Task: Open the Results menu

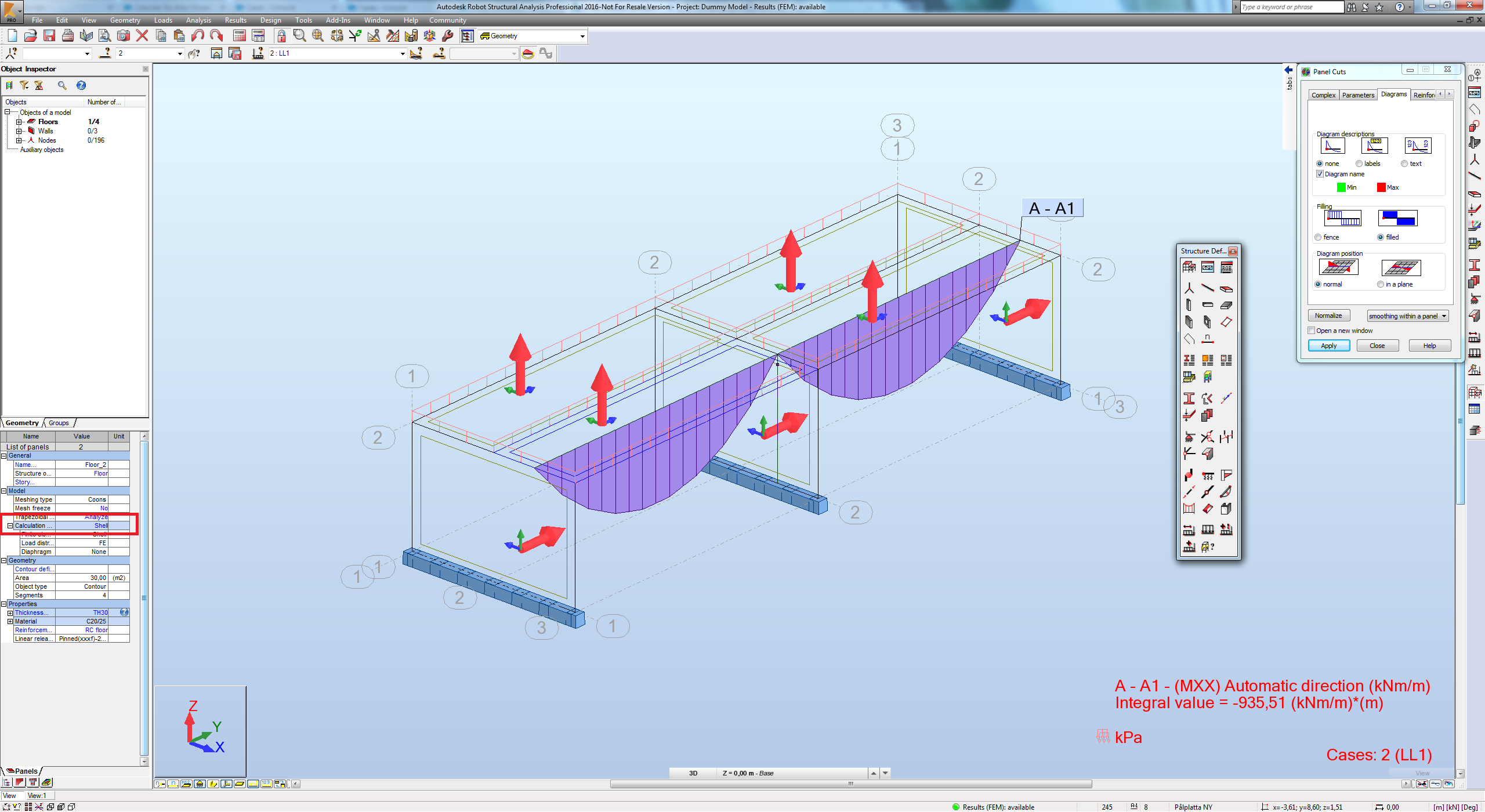Action: 235,20
